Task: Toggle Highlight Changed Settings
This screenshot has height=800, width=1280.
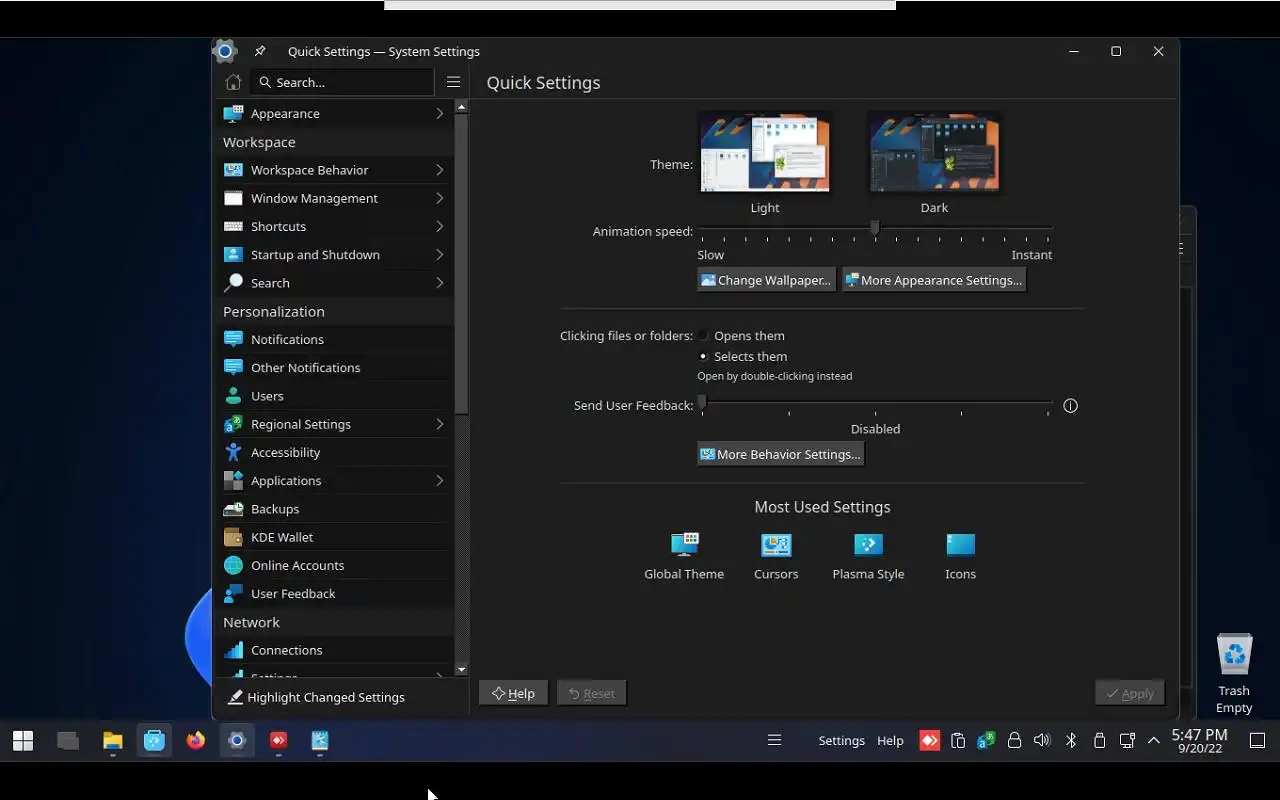Action: [316, 697]
